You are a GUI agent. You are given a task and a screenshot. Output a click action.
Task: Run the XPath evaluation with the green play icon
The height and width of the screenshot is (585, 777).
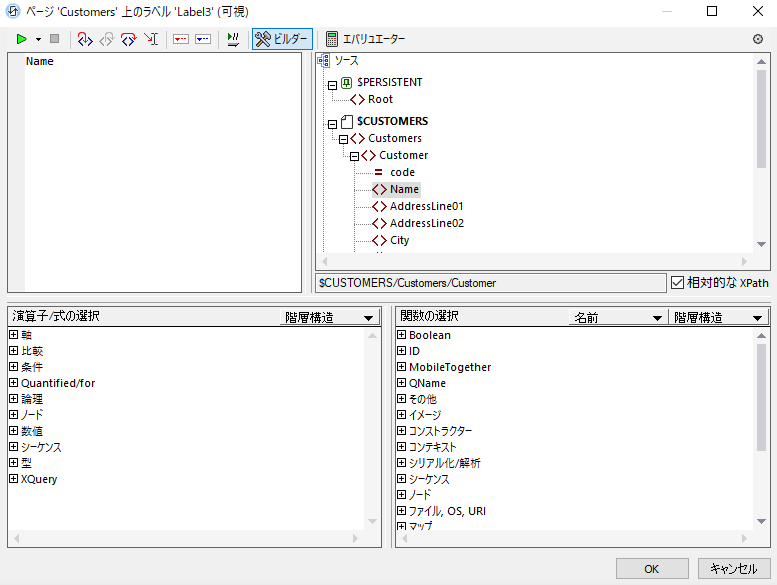[x=21, y=39]
